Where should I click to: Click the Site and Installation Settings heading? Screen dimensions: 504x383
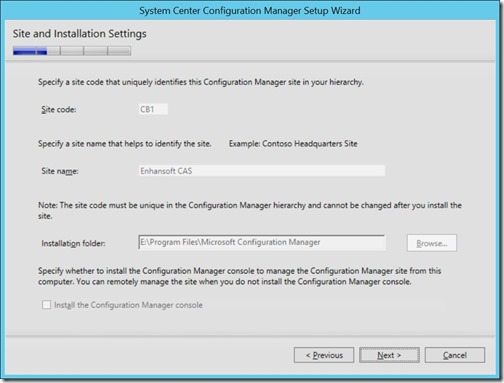click(79, 34)
